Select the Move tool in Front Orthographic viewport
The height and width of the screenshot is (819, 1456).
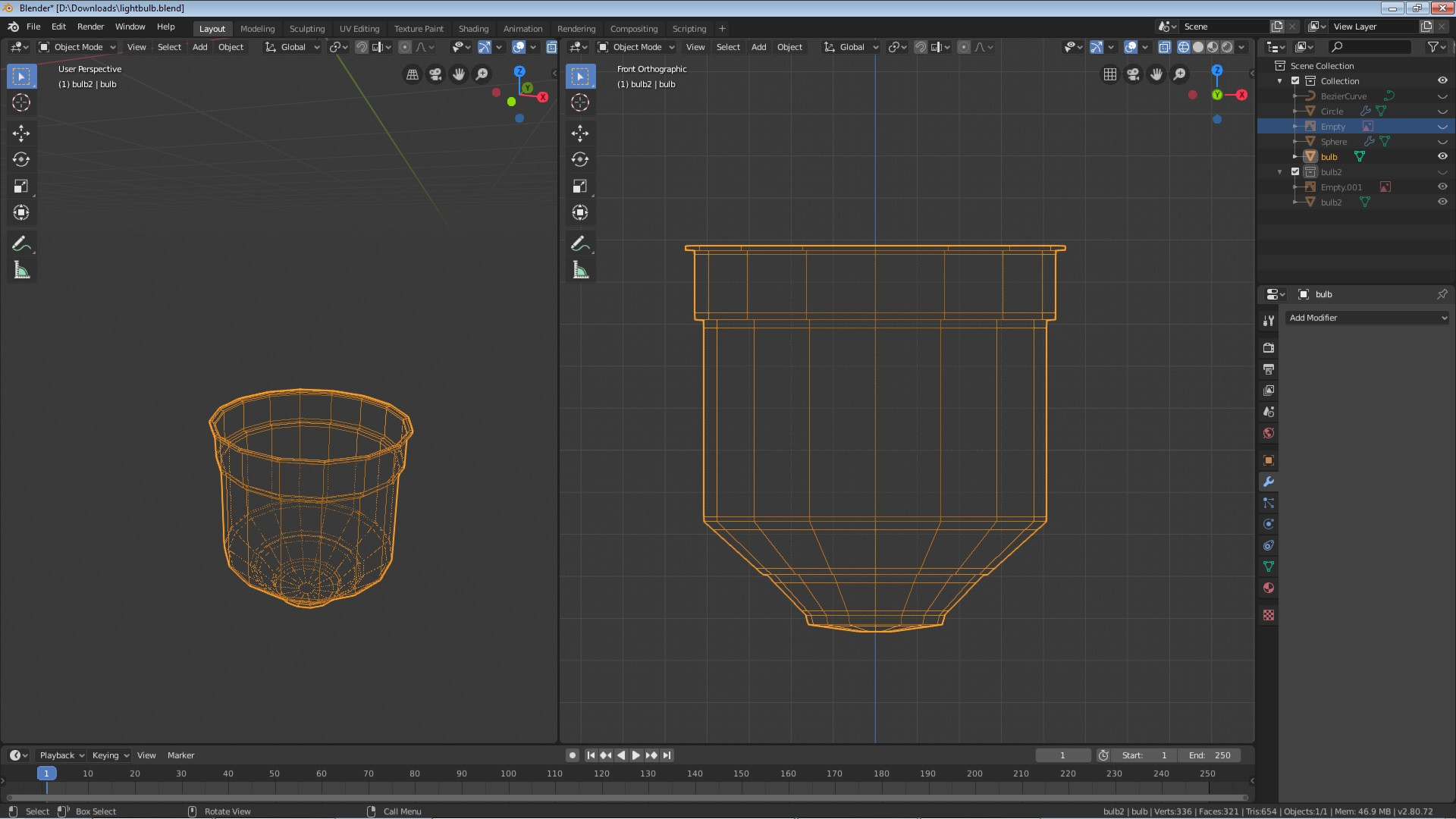(x=580, y=133)
